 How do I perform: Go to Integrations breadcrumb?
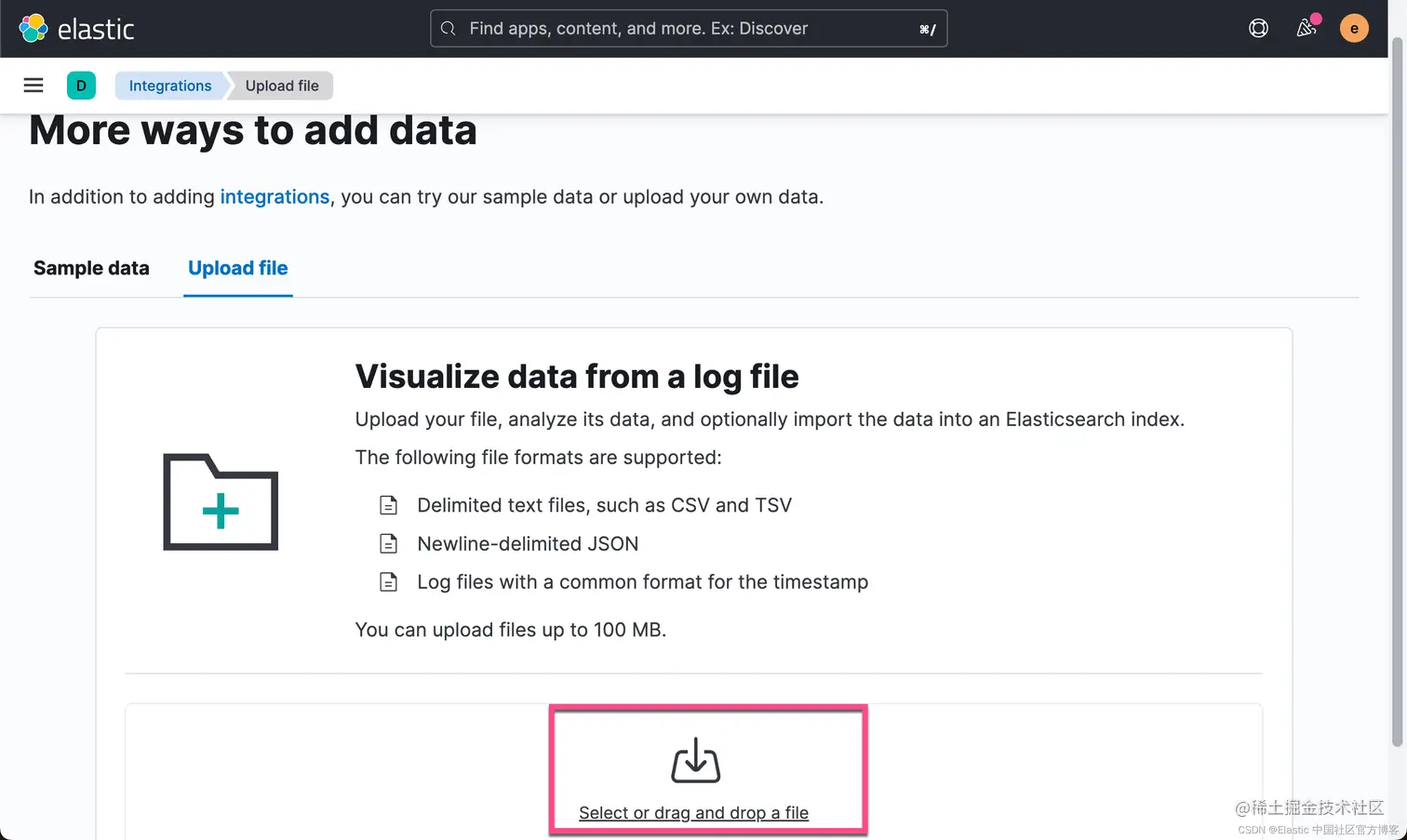point(170,86)
